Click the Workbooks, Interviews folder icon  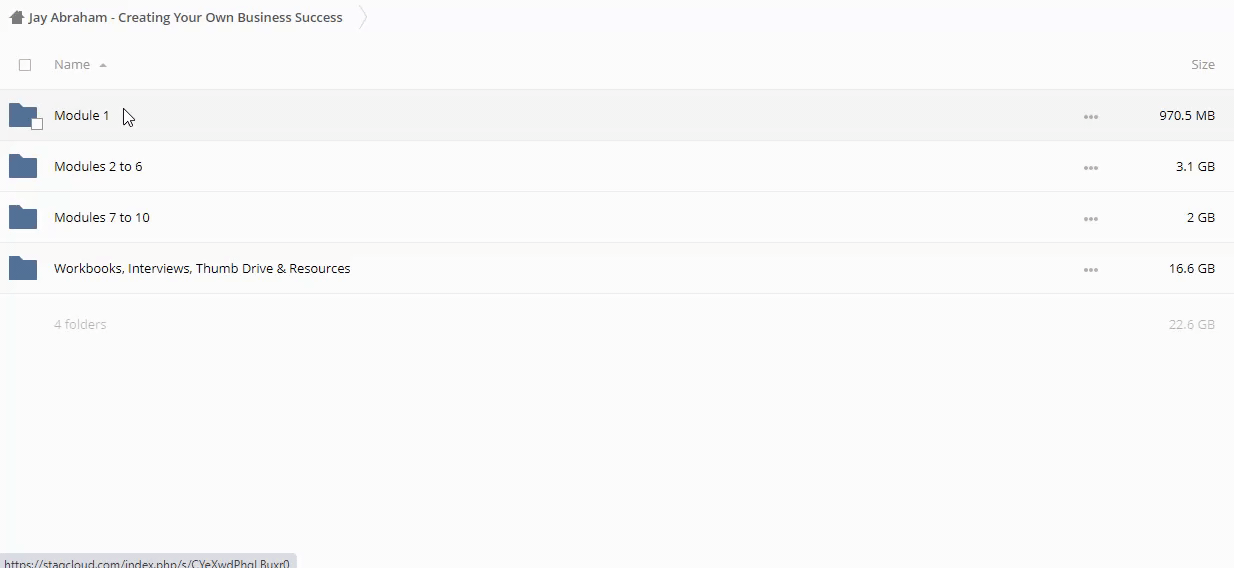tap(23, 268)
